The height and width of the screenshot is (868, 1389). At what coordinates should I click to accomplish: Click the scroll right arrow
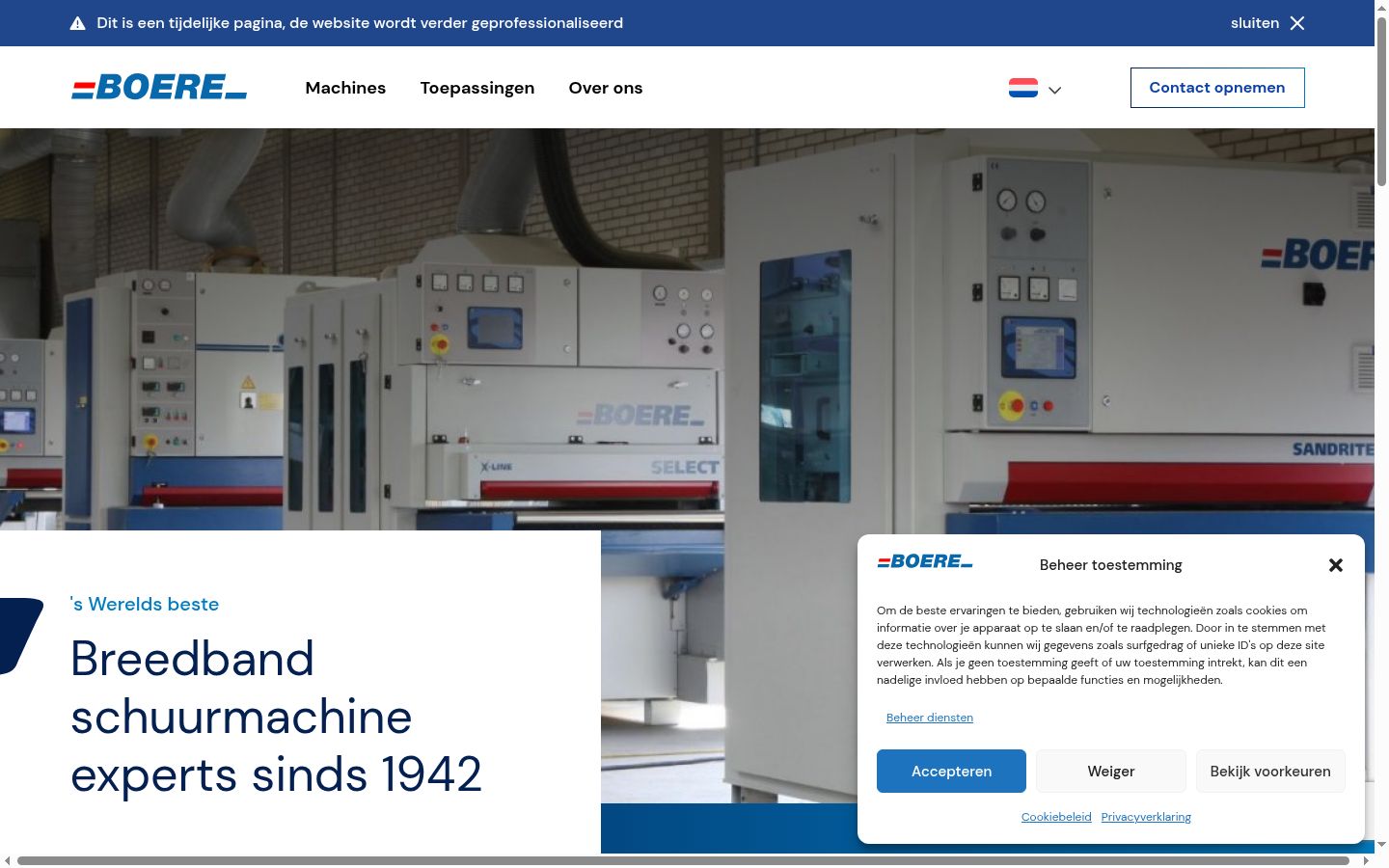coord(1366,860)
